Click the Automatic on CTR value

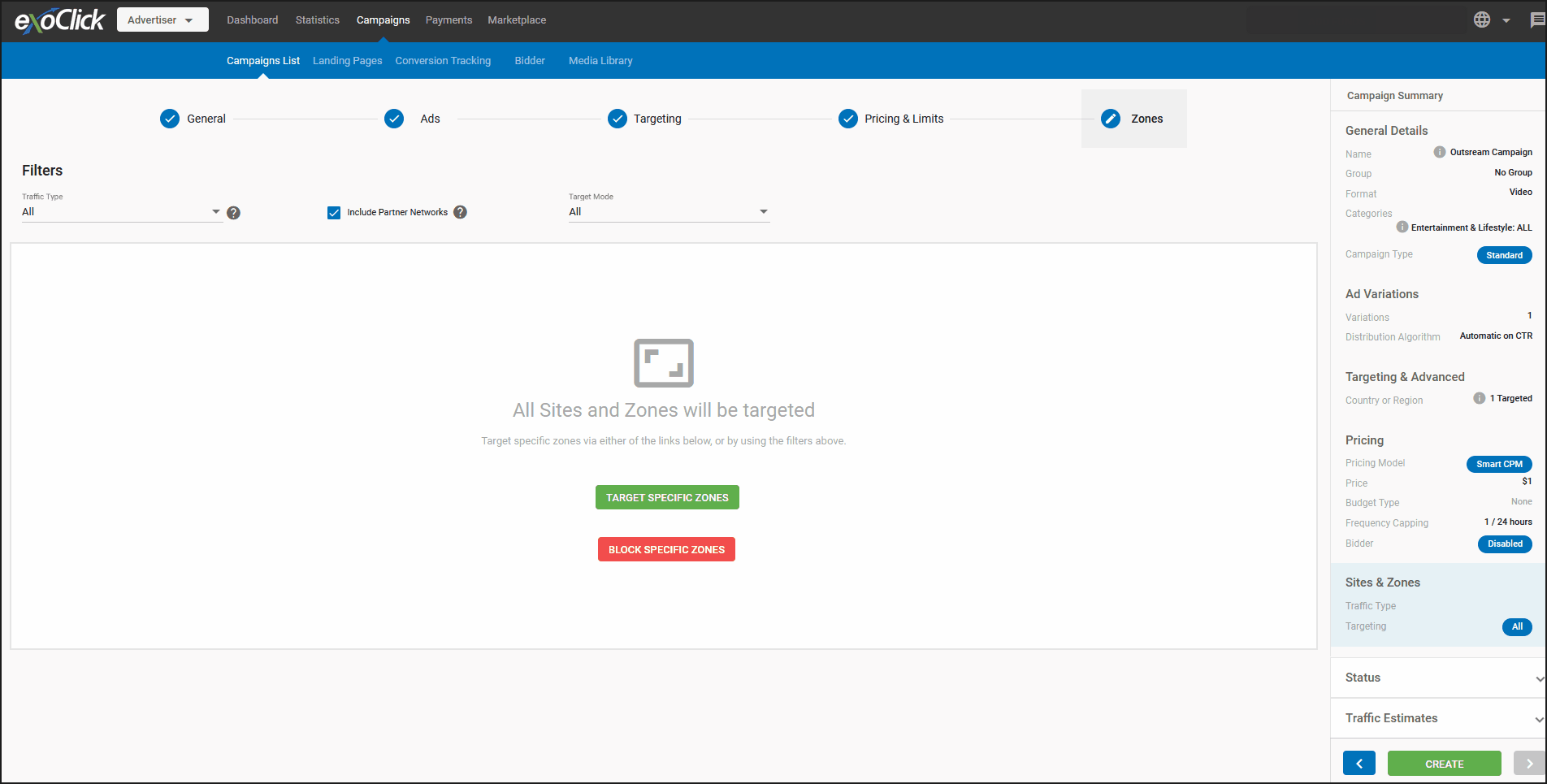pos(1496,336)
